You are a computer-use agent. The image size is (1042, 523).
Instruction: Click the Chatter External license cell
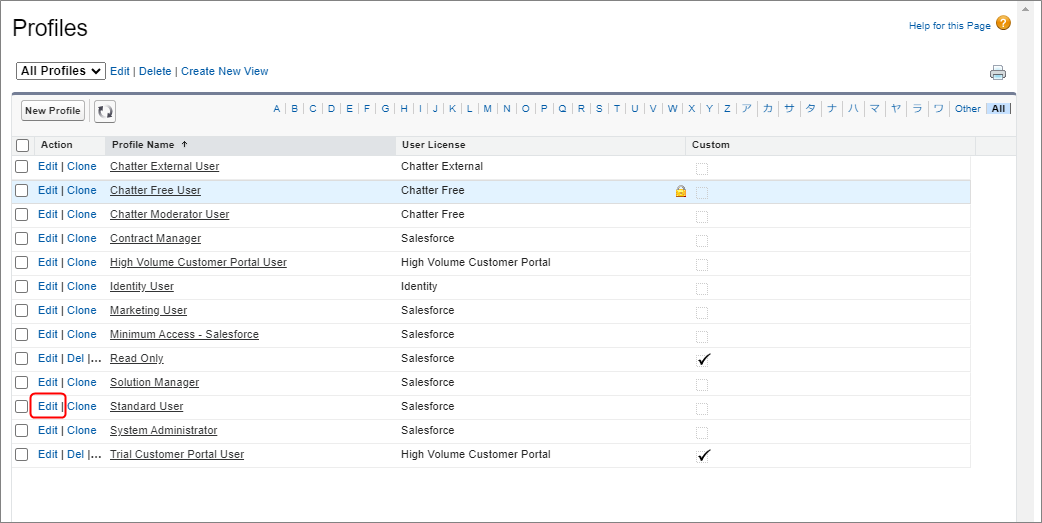[x=442, y=166]
